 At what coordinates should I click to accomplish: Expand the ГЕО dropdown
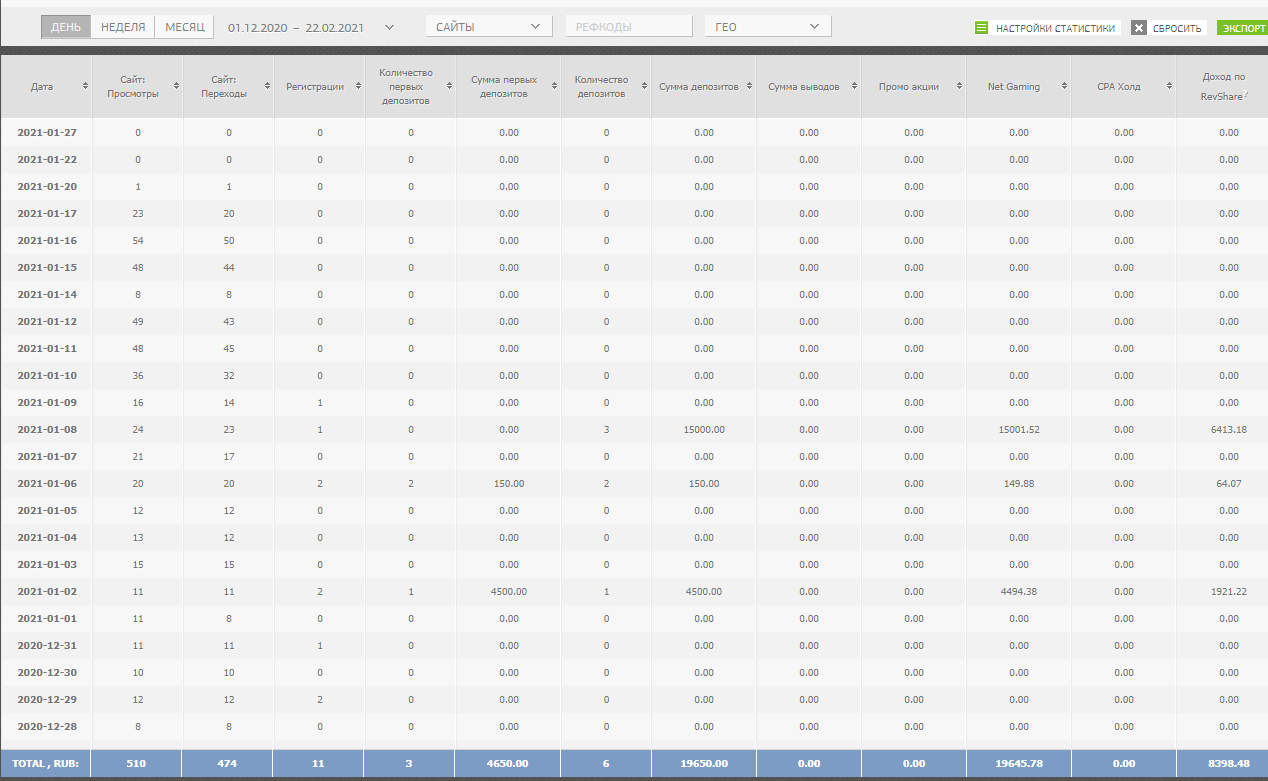pyautogui.click(x=767, y=27)
